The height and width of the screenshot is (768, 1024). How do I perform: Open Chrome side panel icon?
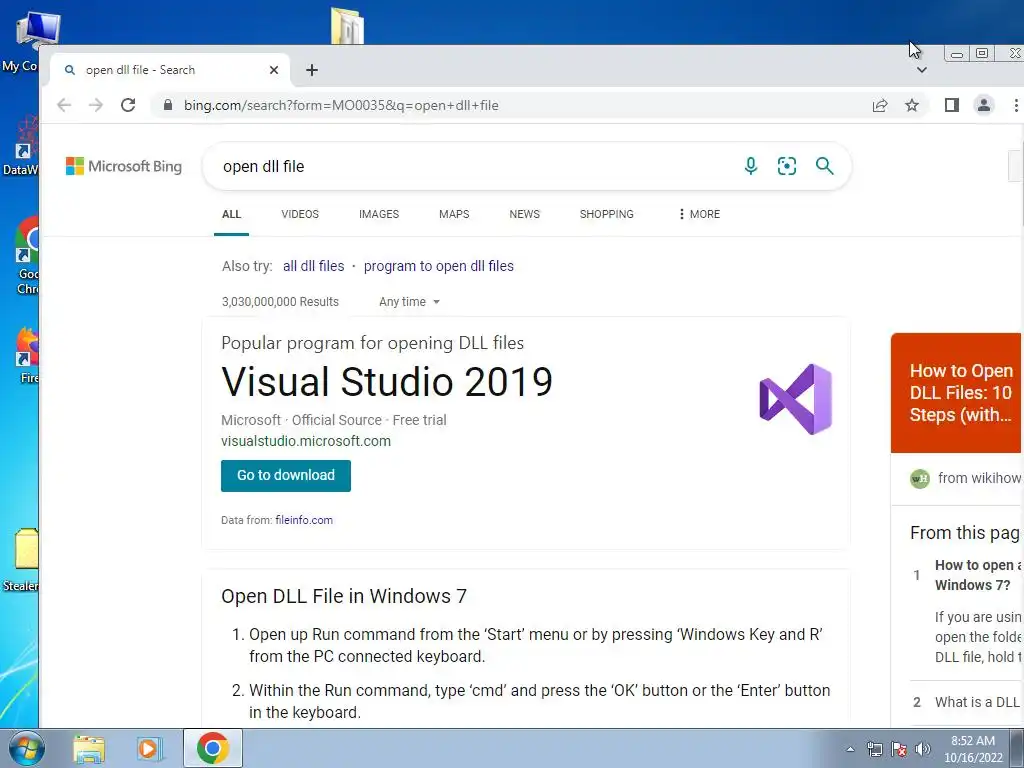point(952,105)
